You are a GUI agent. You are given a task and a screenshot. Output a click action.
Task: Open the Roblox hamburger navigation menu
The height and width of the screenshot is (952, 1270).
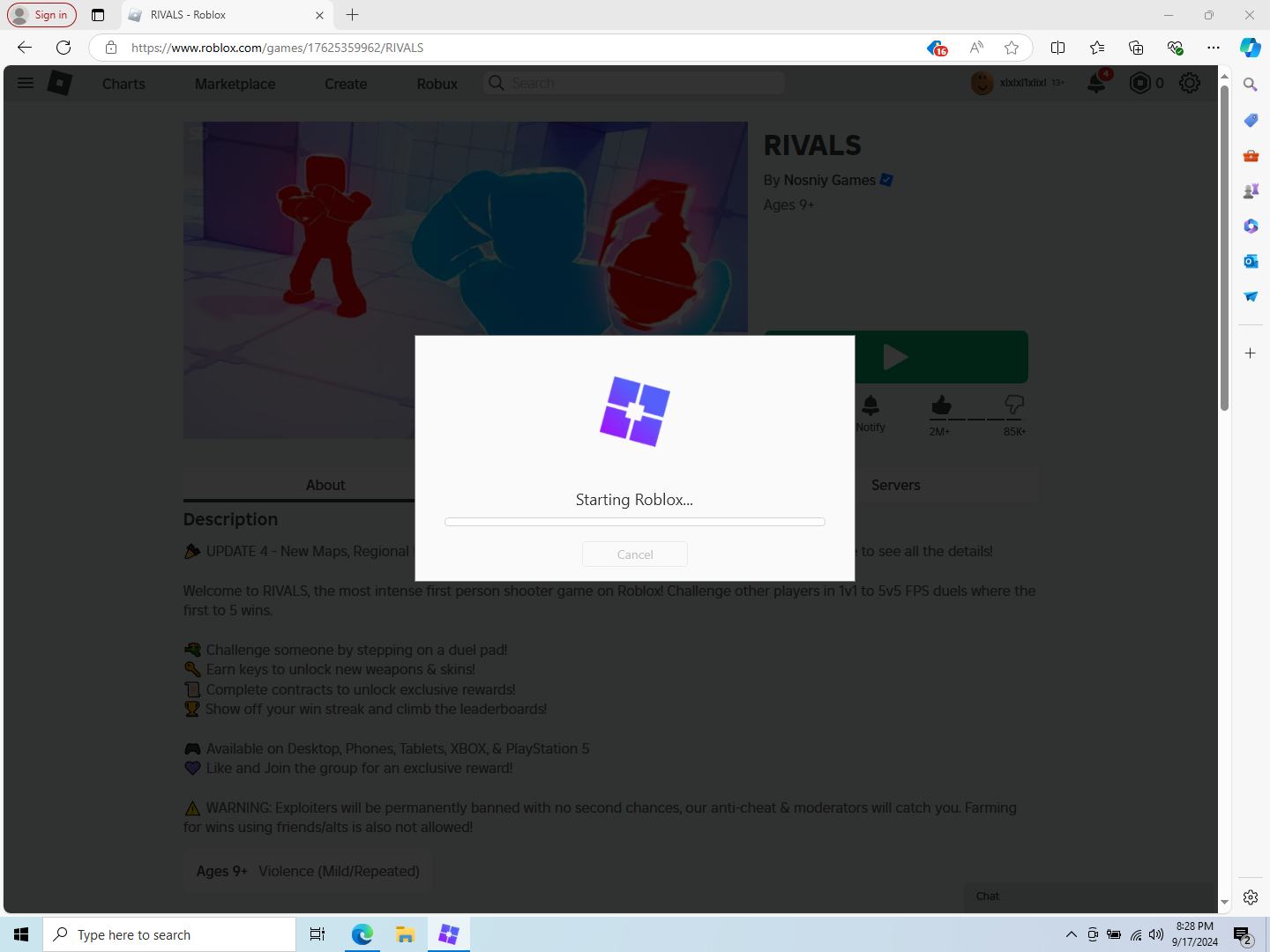(x=26, y=83)
